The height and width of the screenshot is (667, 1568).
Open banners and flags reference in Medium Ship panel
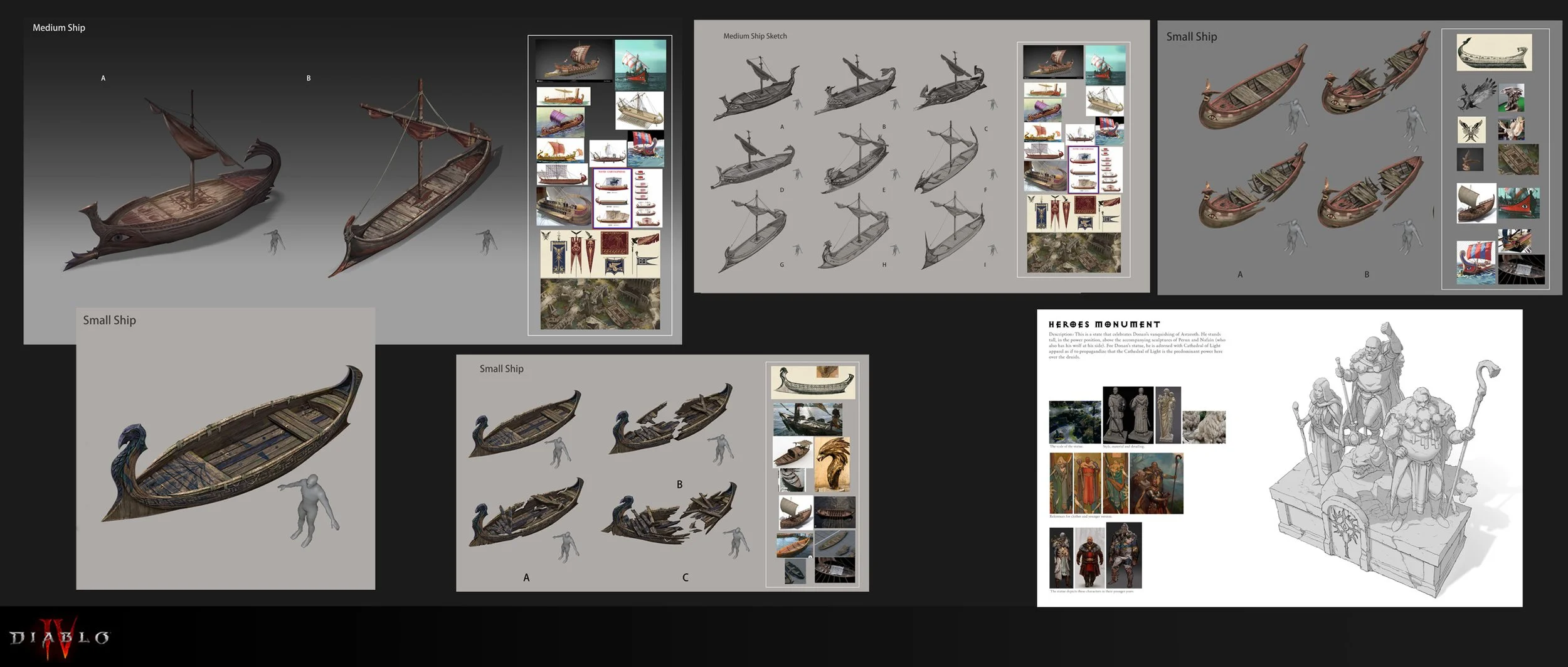600,253
